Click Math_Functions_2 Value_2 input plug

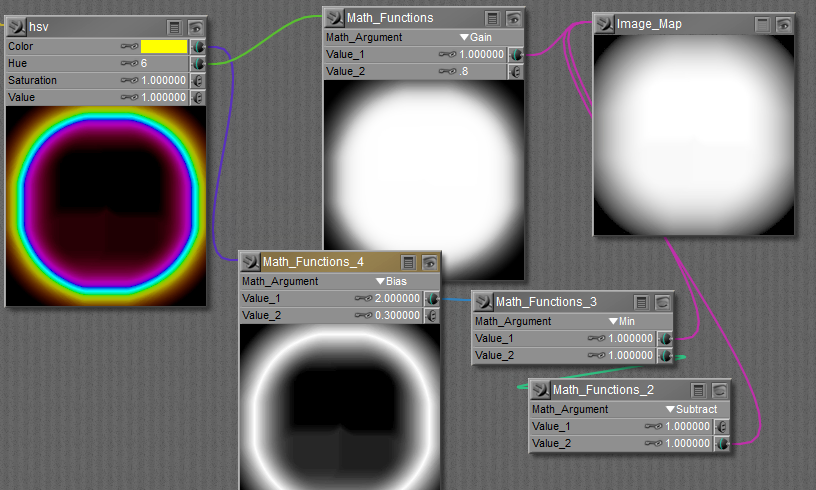click(x=722, y=444)
